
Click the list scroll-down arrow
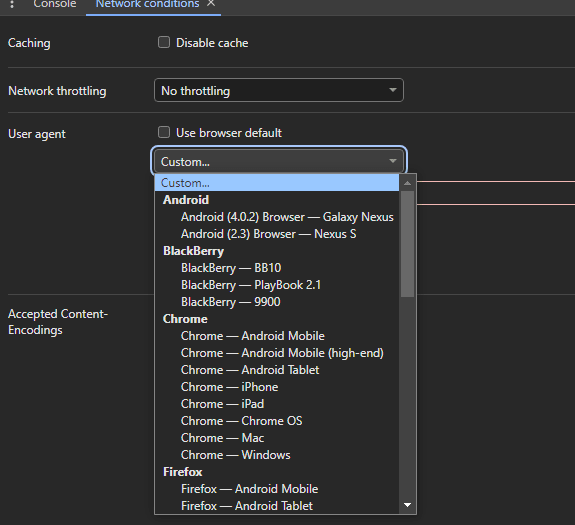coord(407,505)
